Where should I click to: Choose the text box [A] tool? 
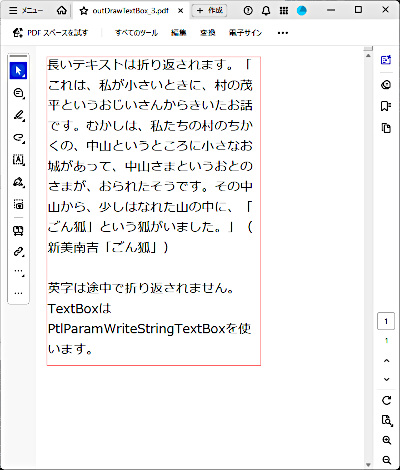coord(18,160)
